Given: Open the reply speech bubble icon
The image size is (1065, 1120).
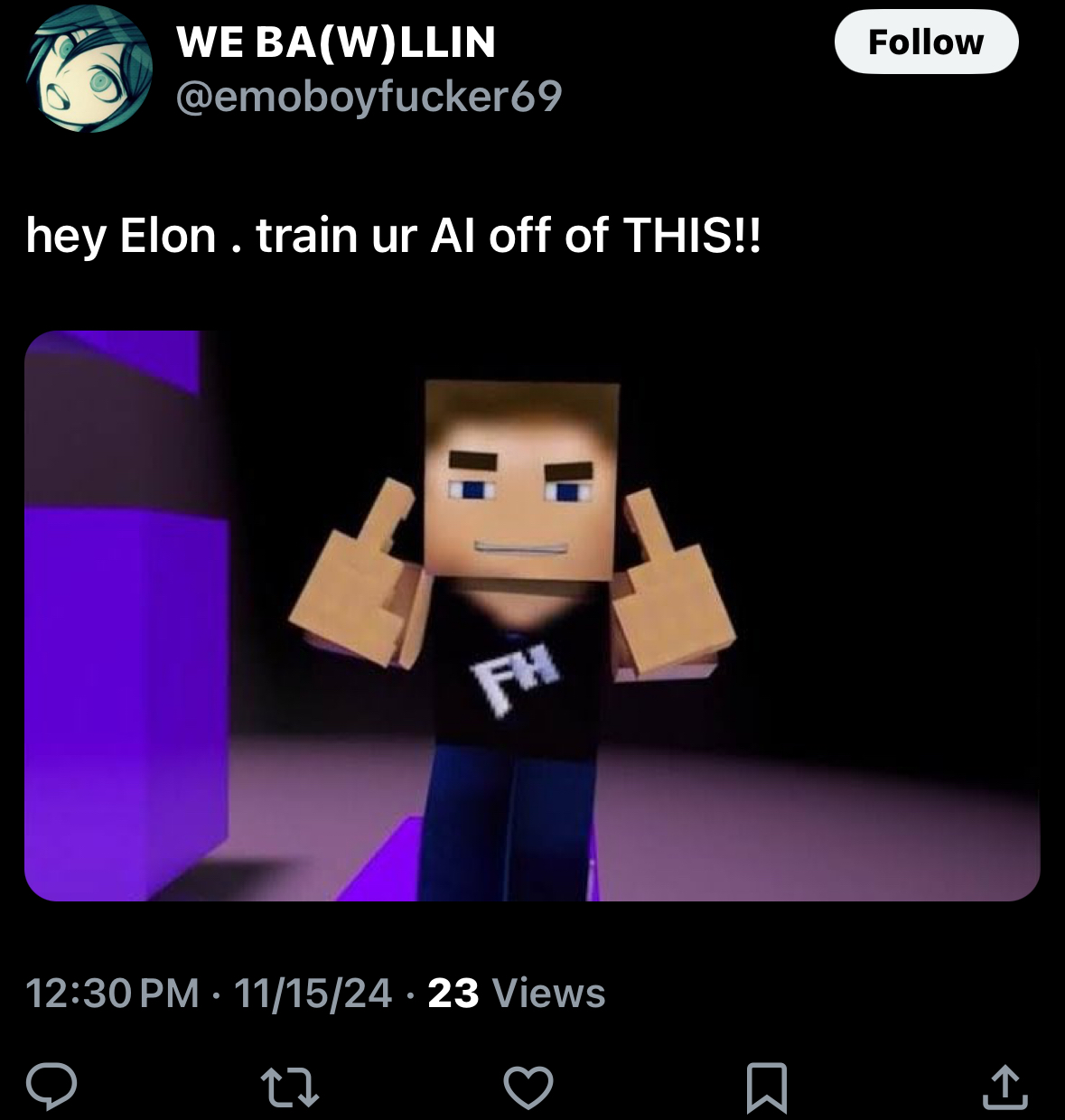Looking at the screenshot, I should pyautogui.click(x=51, y=1086).
